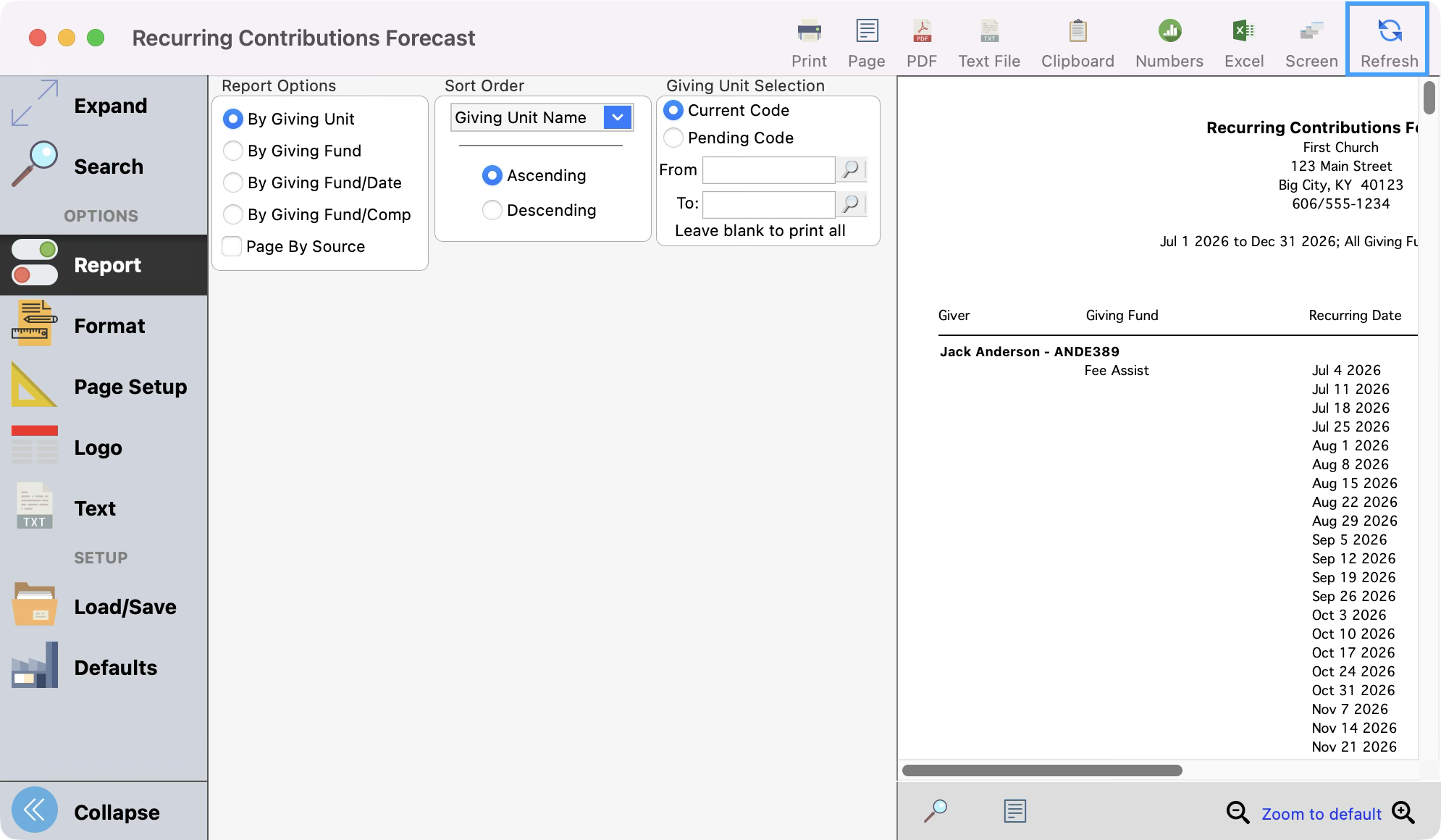Click the From code input field
Viewport: 1441px width, 840px height.
click(x=769, y=169)
